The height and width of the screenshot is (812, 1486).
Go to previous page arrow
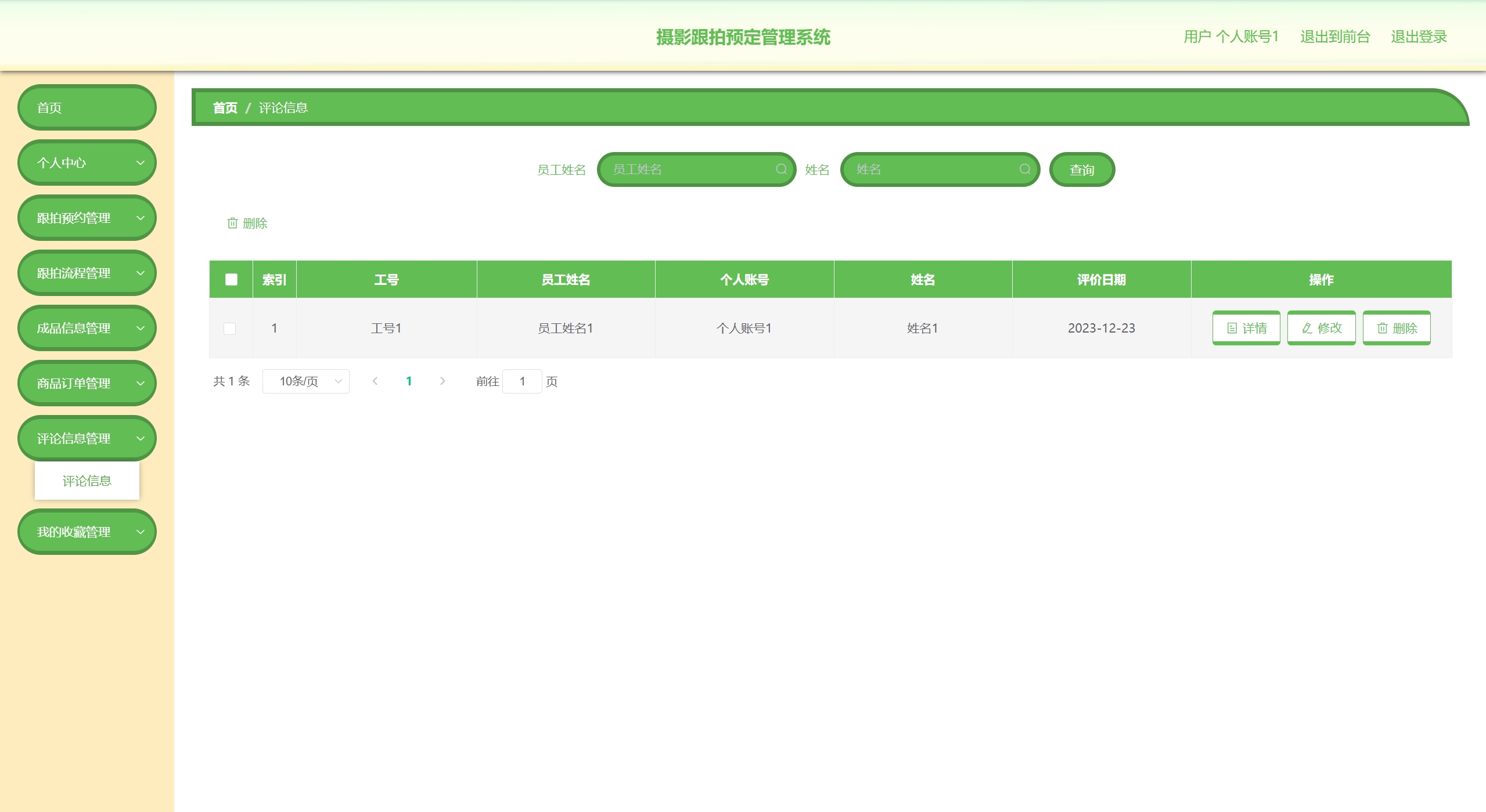(x=375, y=381)
